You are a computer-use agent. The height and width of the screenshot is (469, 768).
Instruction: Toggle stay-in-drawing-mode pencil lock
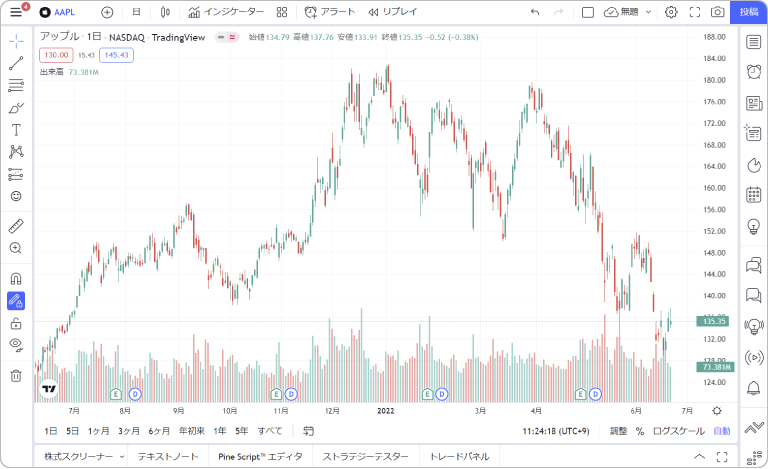tap(16, 301)
